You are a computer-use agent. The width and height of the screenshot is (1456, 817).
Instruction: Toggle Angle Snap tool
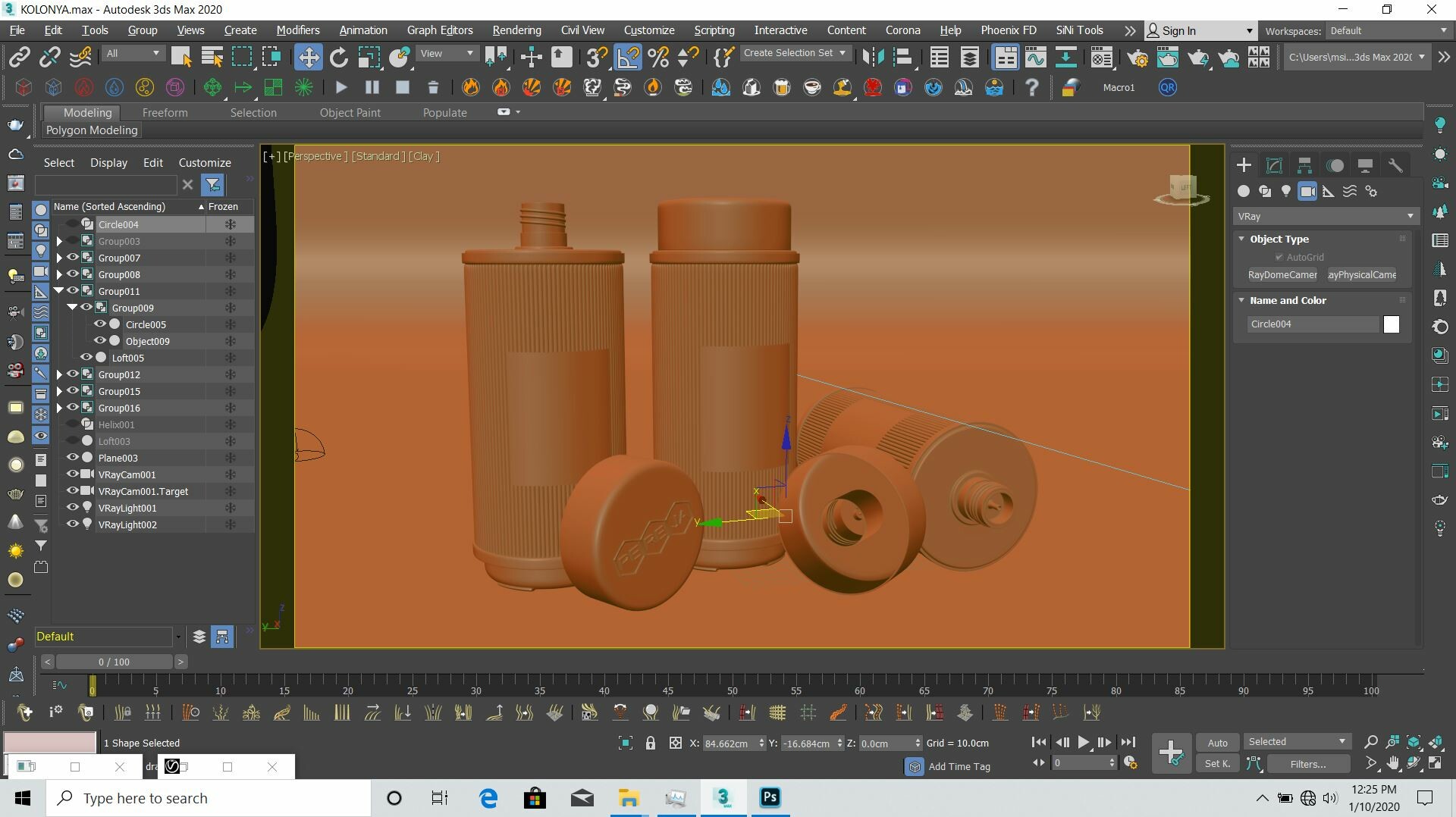pos(629,57)
